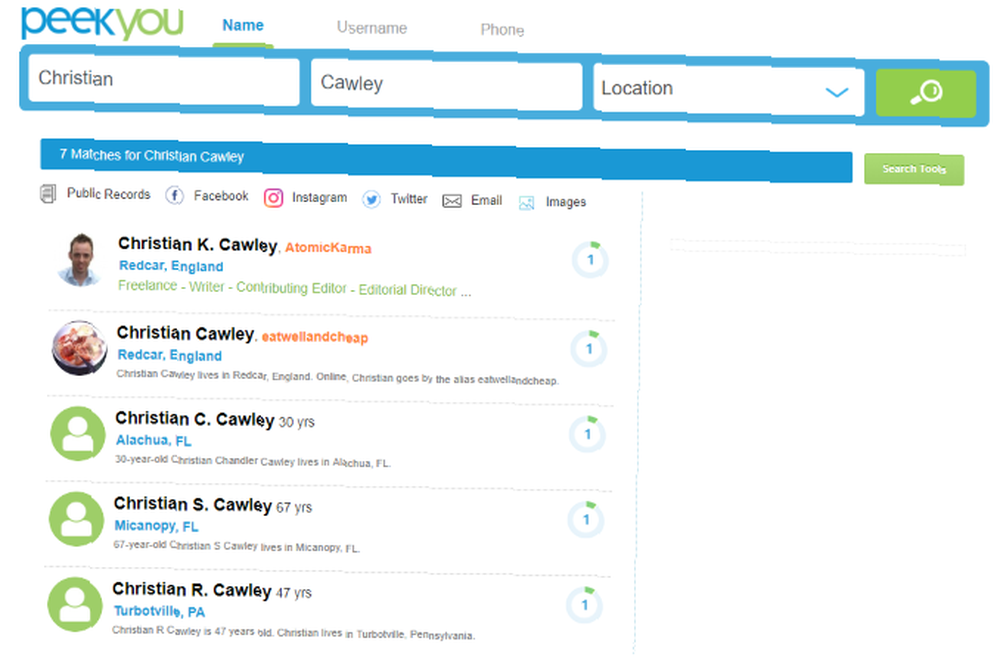
Task: Open the Christian Cawley eatwellandcheap result name
Action: point(186,333)
